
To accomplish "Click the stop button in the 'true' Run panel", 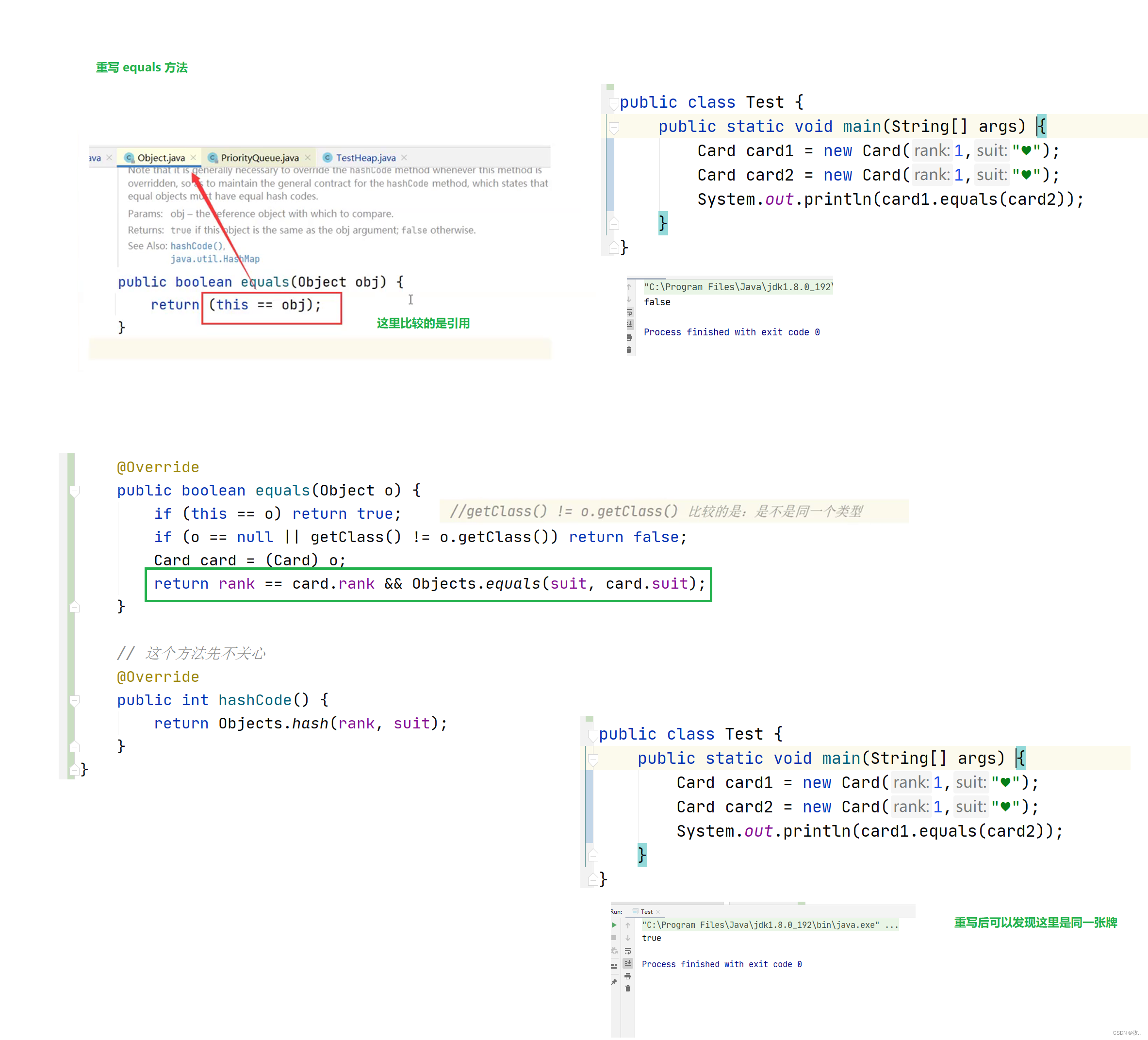I will [614, 938].
